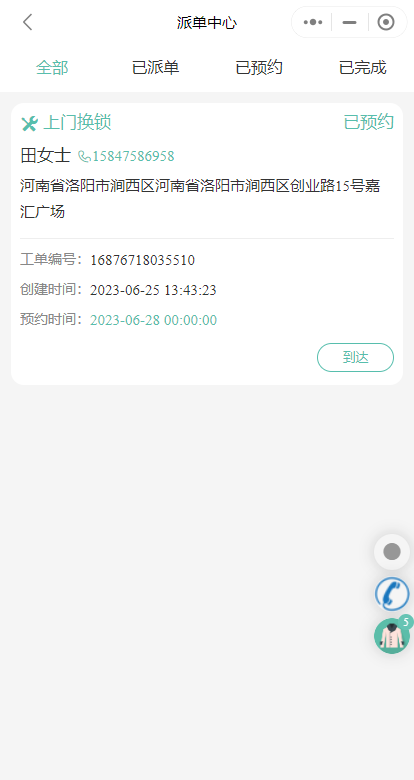Open the blue telephone floating button
414x780 pixels.
pyautogui.click(x=392, y=594)
